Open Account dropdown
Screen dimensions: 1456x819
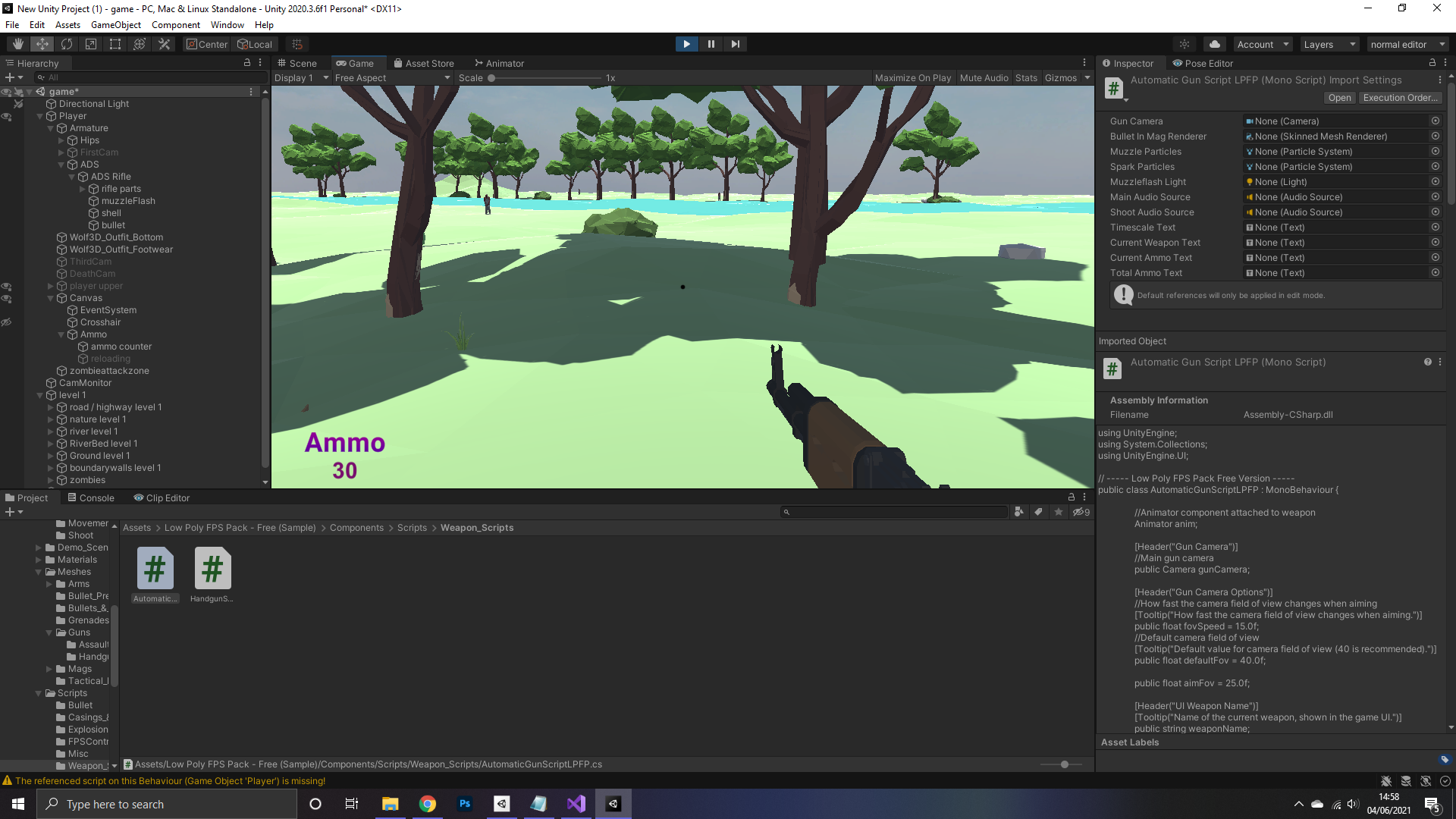click(x=1262, y=44)
